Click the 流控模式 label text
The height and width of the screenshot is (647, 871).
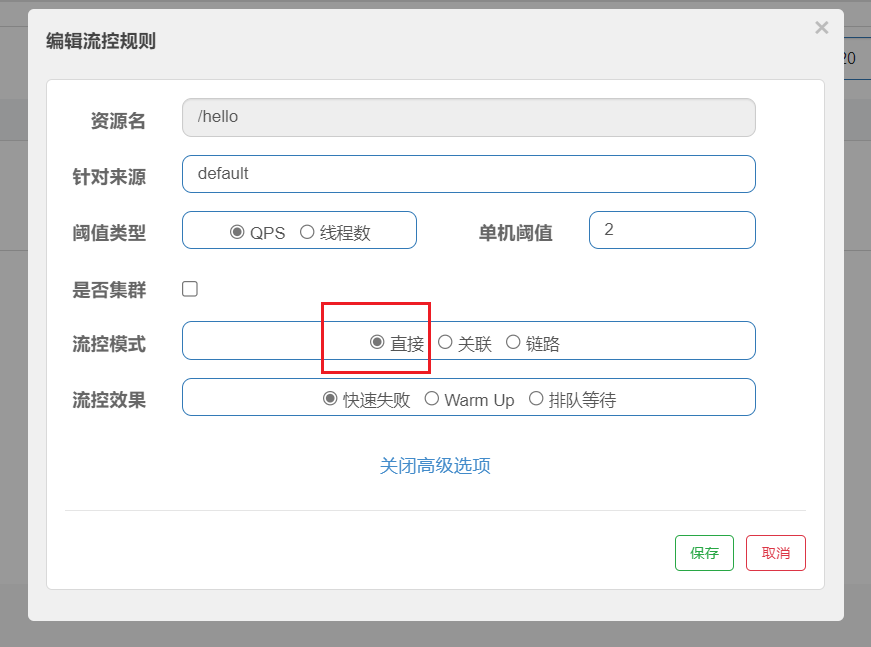point(109,344)
